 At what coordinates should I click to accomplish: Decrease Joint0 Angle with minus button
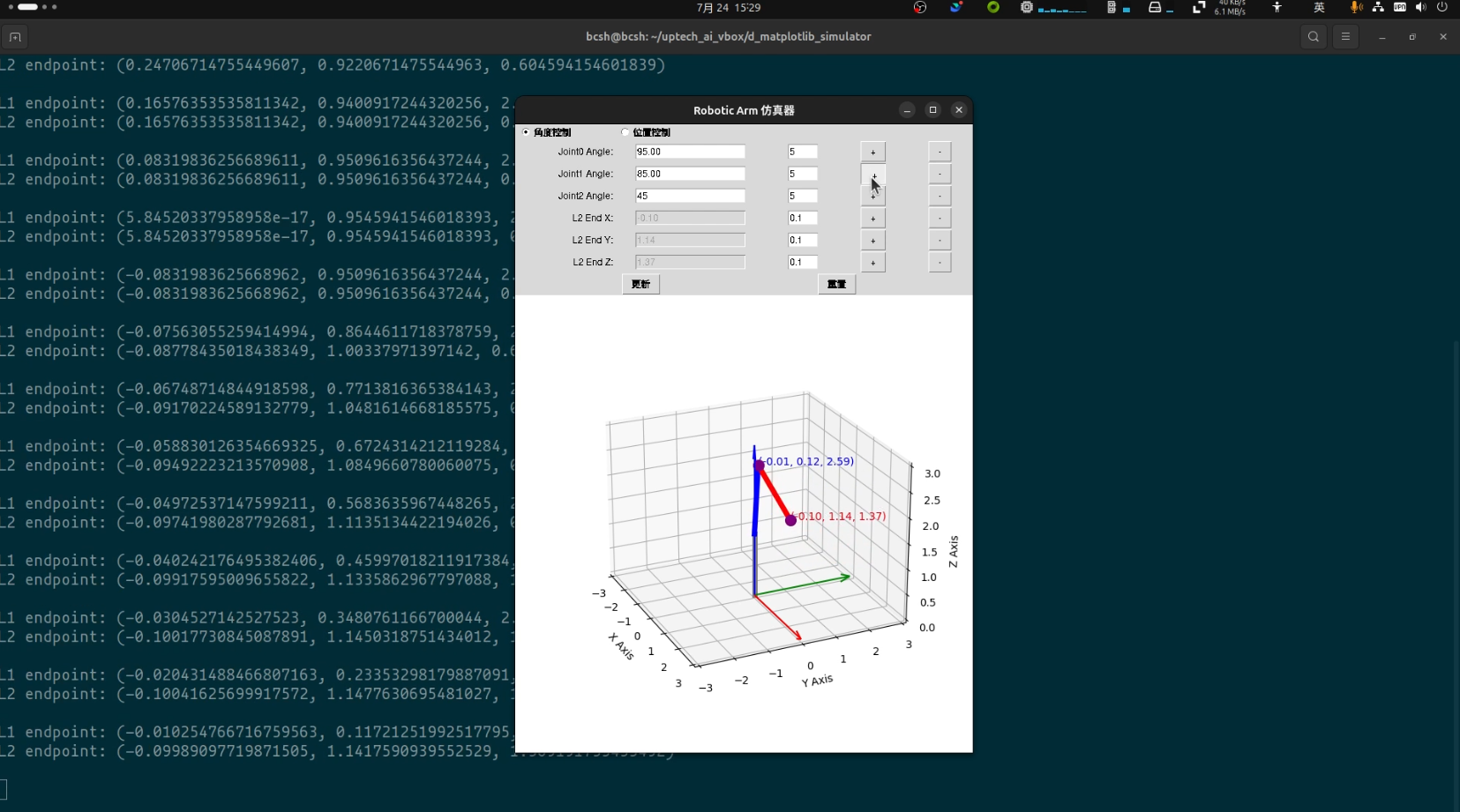[x=940, y=152]
